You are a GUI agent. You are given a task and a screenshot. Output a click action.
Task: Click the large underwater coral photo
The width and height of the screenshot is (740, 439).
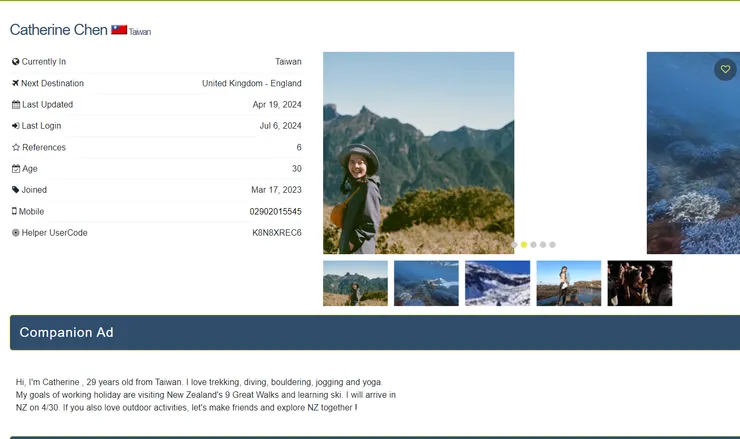tap(693, 153)
